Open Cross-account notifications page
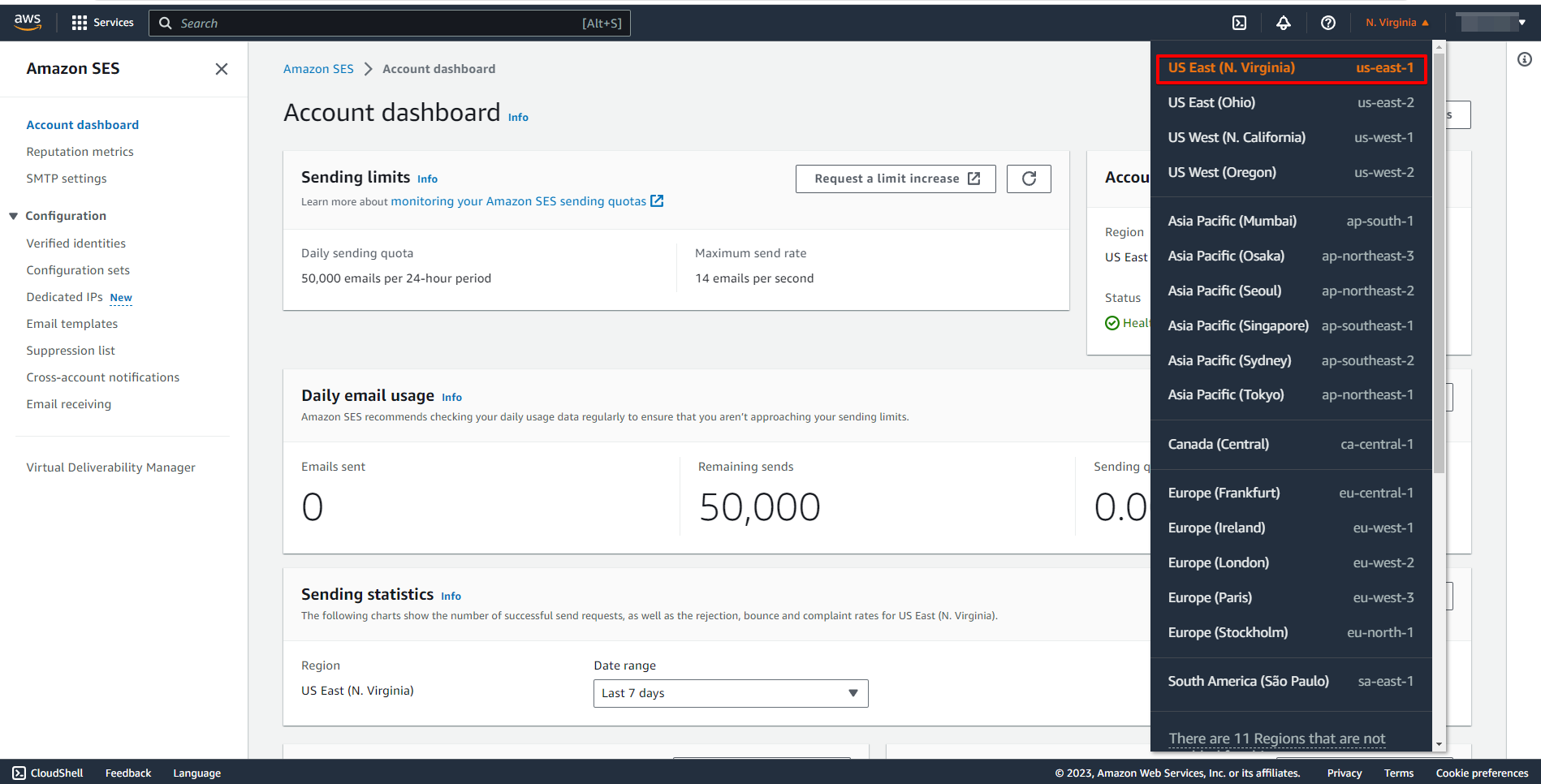 point(103,377)
